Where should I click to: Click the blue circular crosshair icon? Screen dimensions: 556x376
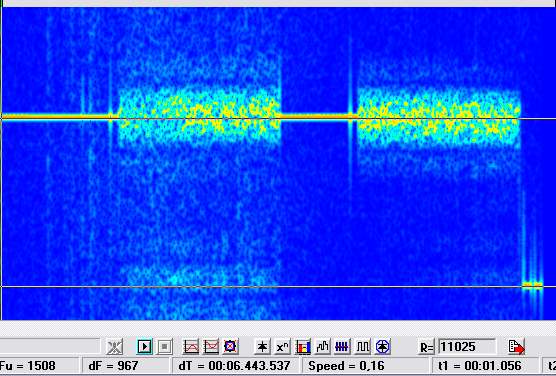pyautogui.click(x=382, y=347)
